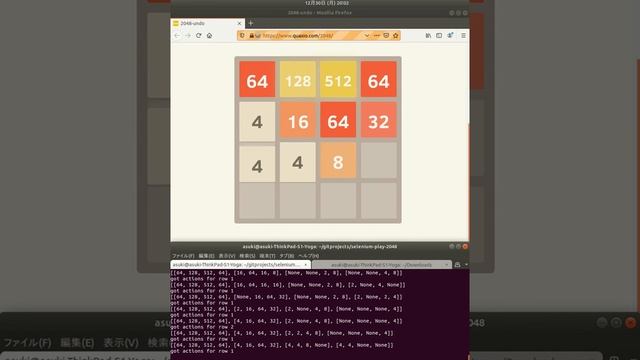
Task: Click the line starting '[[64, 128, 512, 64], [16, 64, 16, 8]'
Action: [286, 273]
